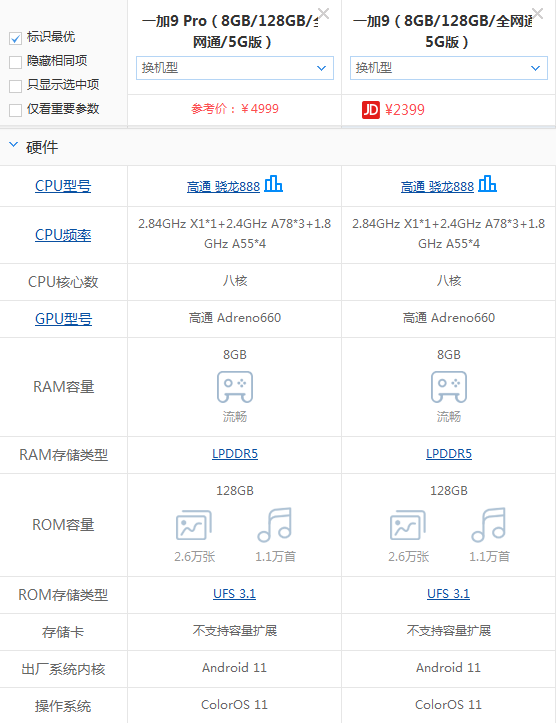This screenshot has height=723, width=556.
Task: Open the 换机型 dropdown for 一加9
Action: [449, 68]
